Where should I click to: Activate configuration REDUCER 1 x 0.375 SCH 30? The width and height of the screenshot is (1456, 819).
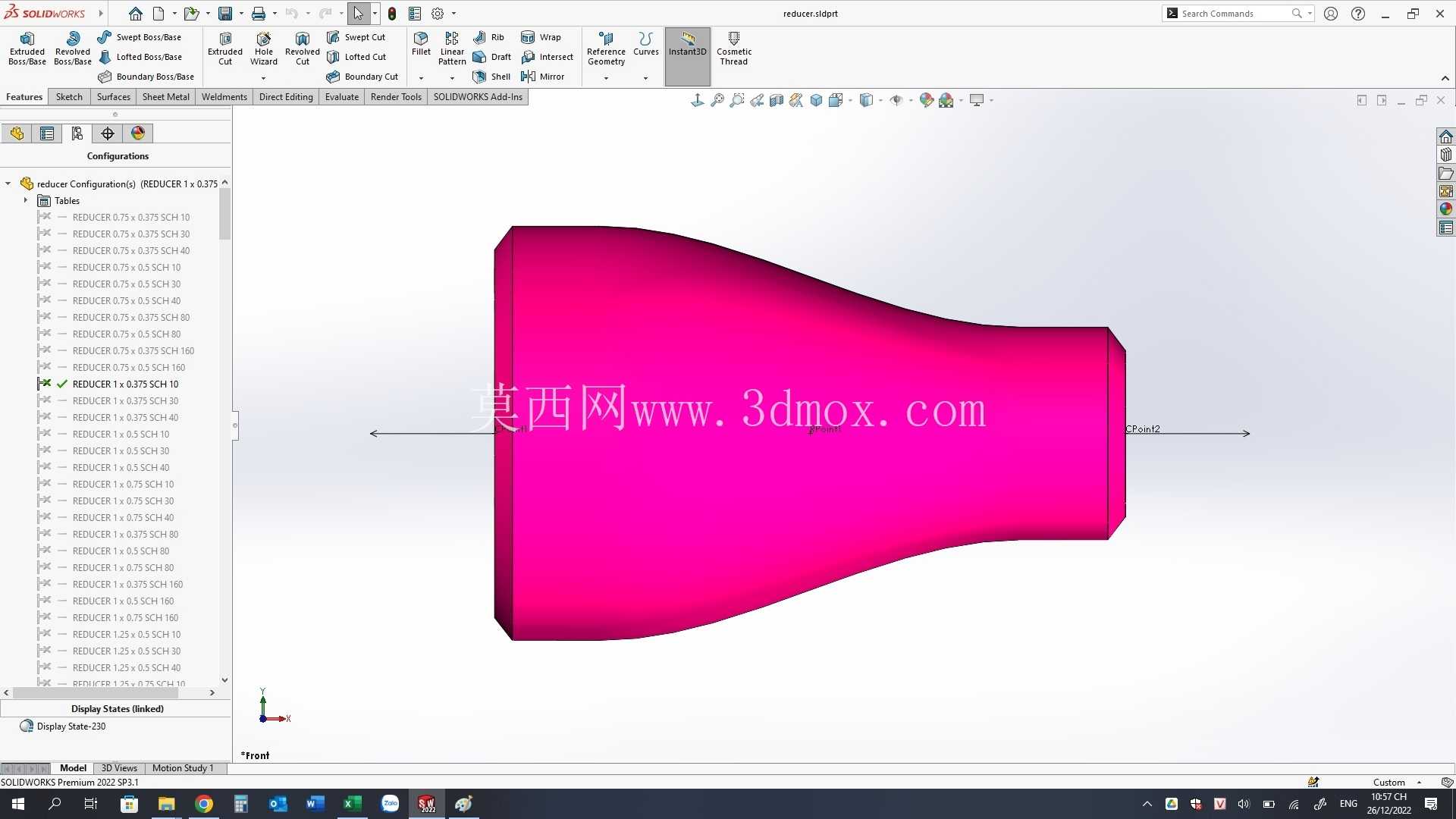[126, 401]
